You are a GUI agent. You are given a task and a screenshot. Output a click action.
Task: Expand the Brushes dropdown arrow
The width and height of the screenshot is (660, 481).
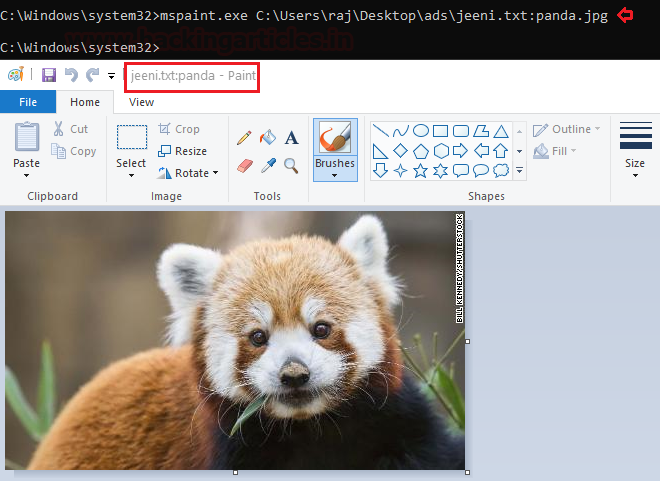click(x=335, y=175)
